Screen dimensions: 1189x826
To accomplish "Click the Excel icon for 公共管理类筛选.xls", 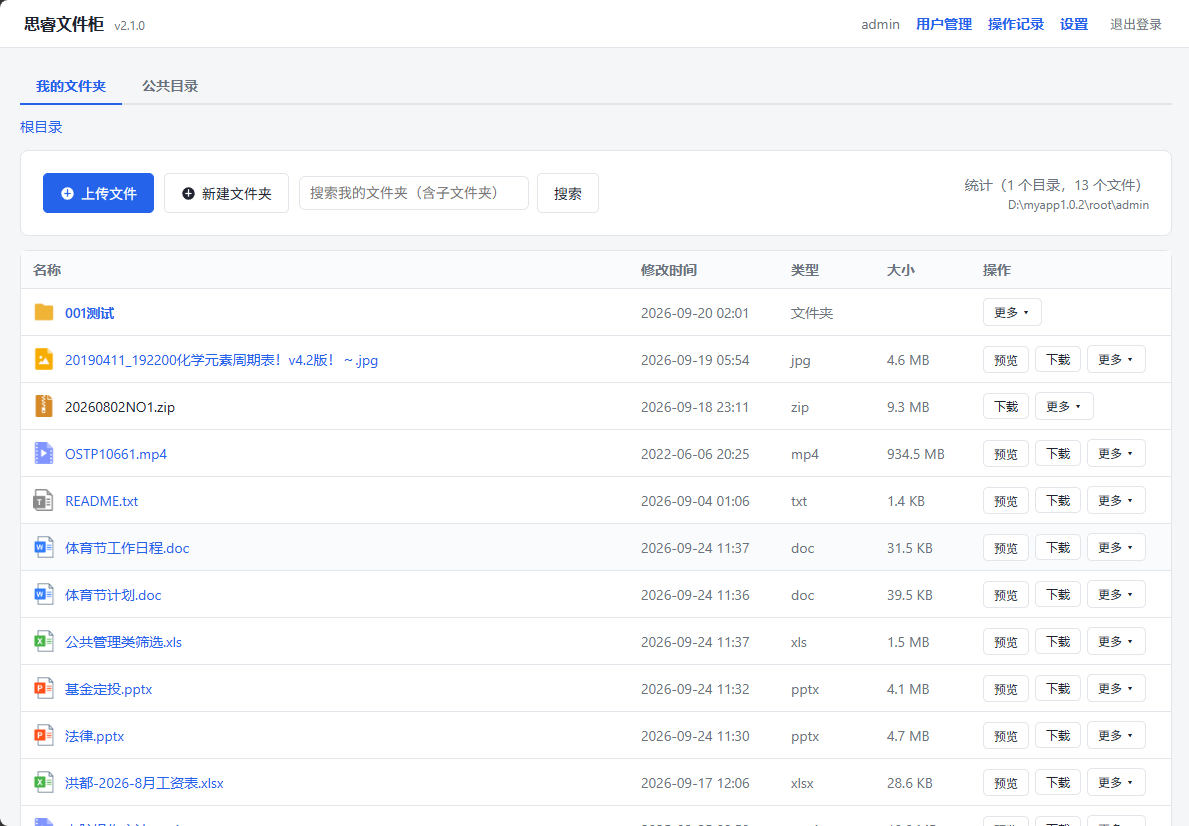I will tap(44, 642).
